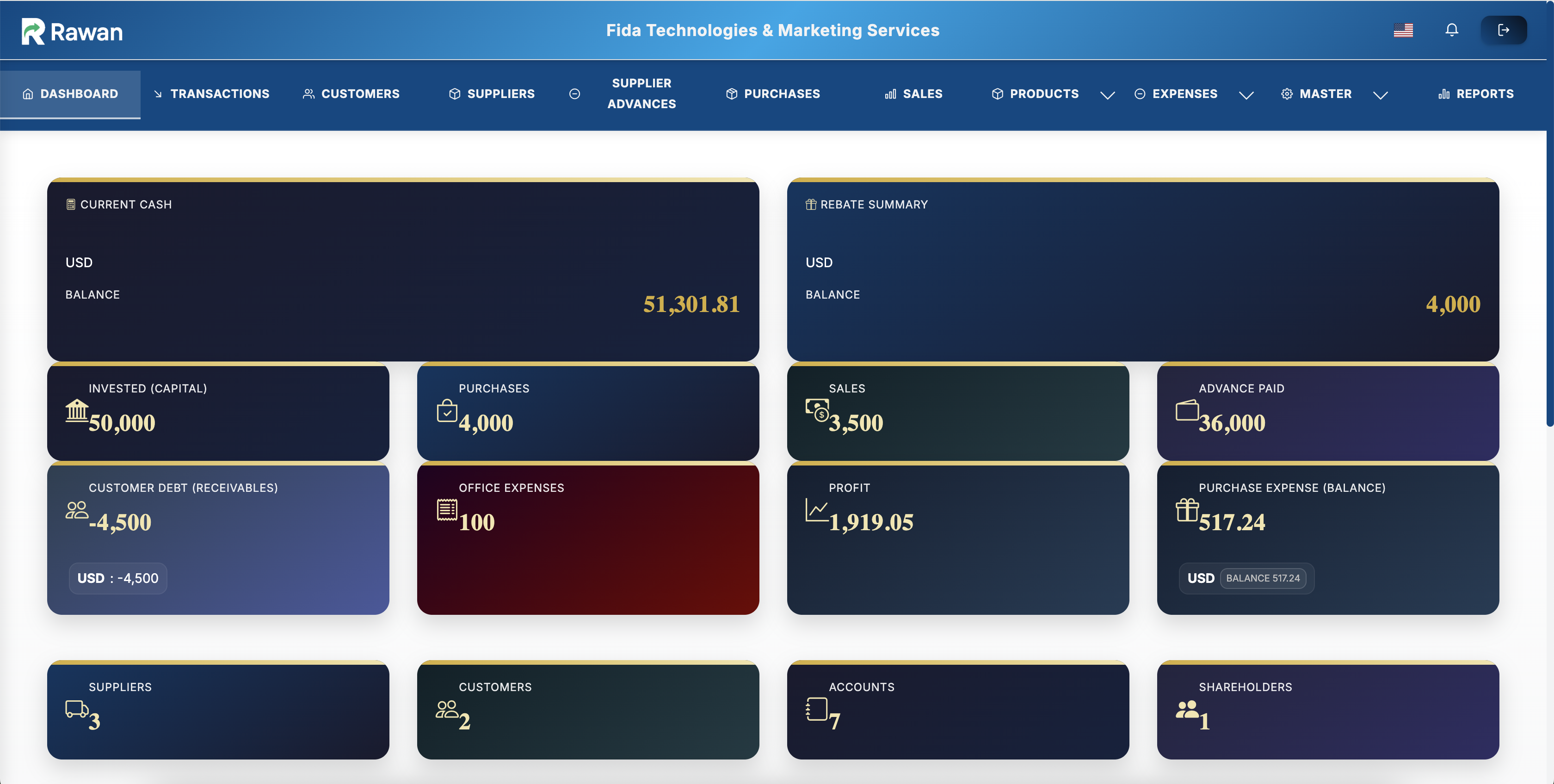Image resolution: width=1554 pixels, height=784 pixels.
Task: Switch to the Transactions menu item
Action: (219, 93)
